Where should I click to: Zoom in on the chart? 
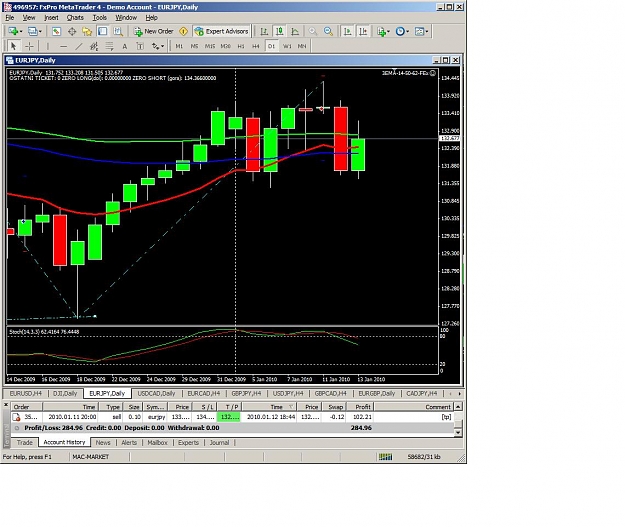point(313,31)
